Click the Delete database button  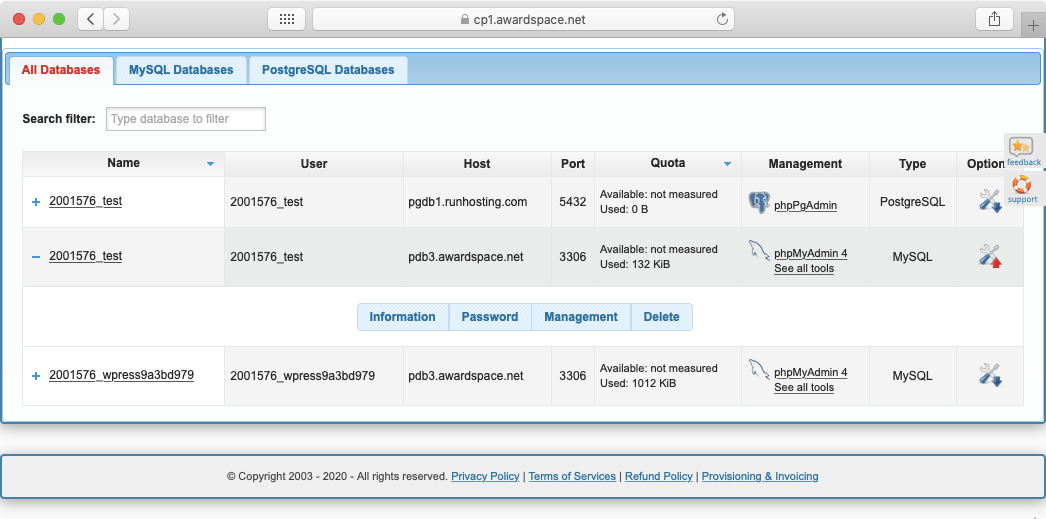pos(661,317)
